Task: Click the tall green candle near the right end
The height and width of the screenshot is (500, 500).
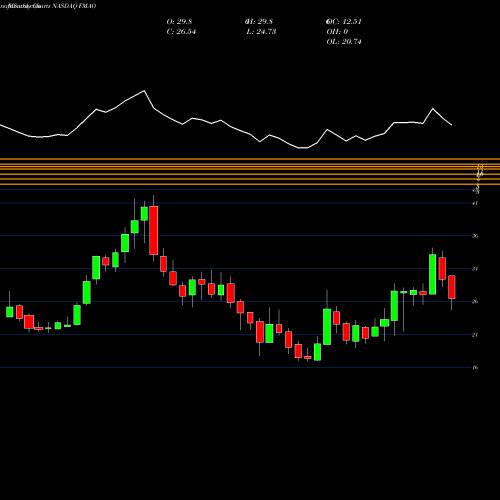Action: [x=432, y=274]
